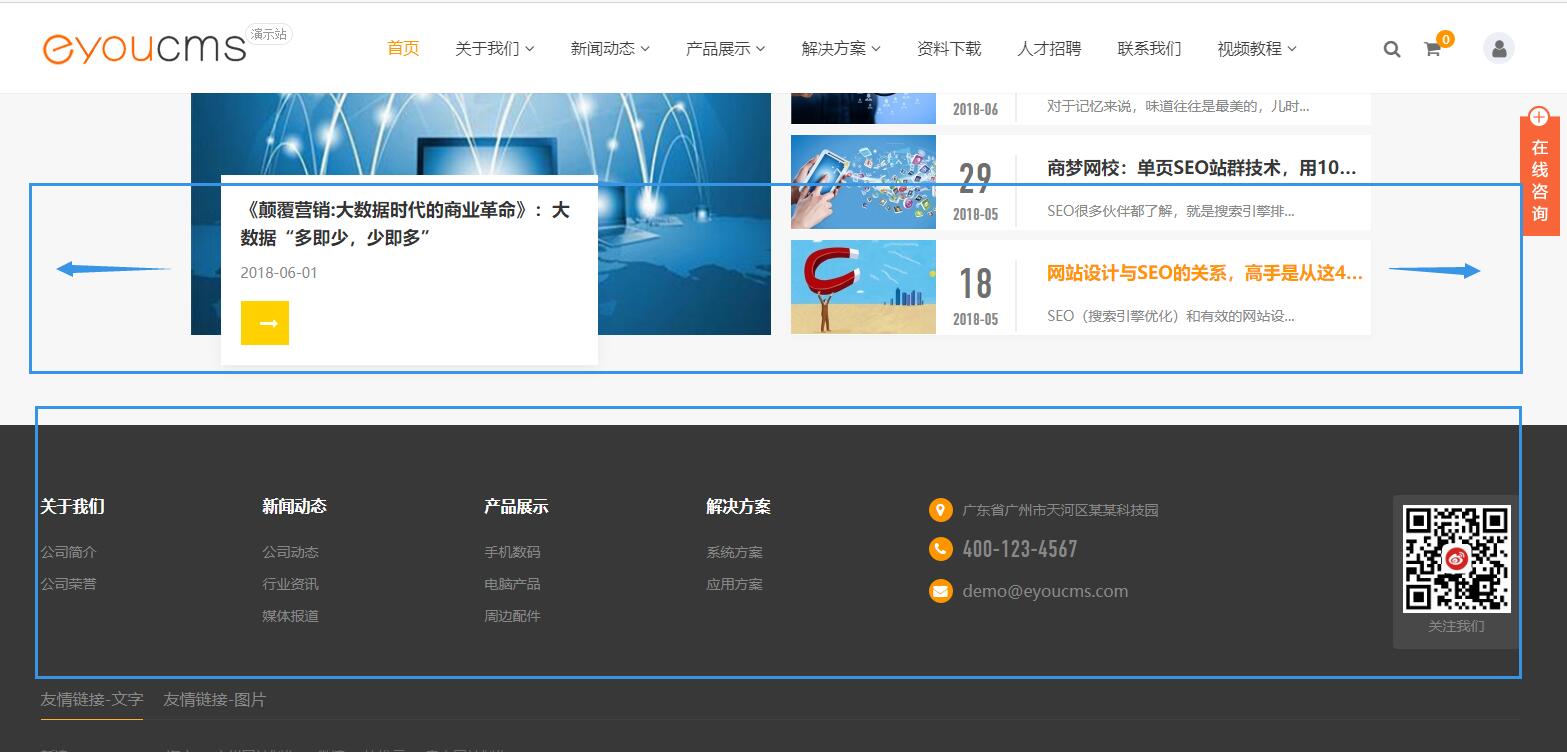This screenshot has width=1567, height=752.
Task: Open footer heading 产品展示
Action: coord(516,507)
